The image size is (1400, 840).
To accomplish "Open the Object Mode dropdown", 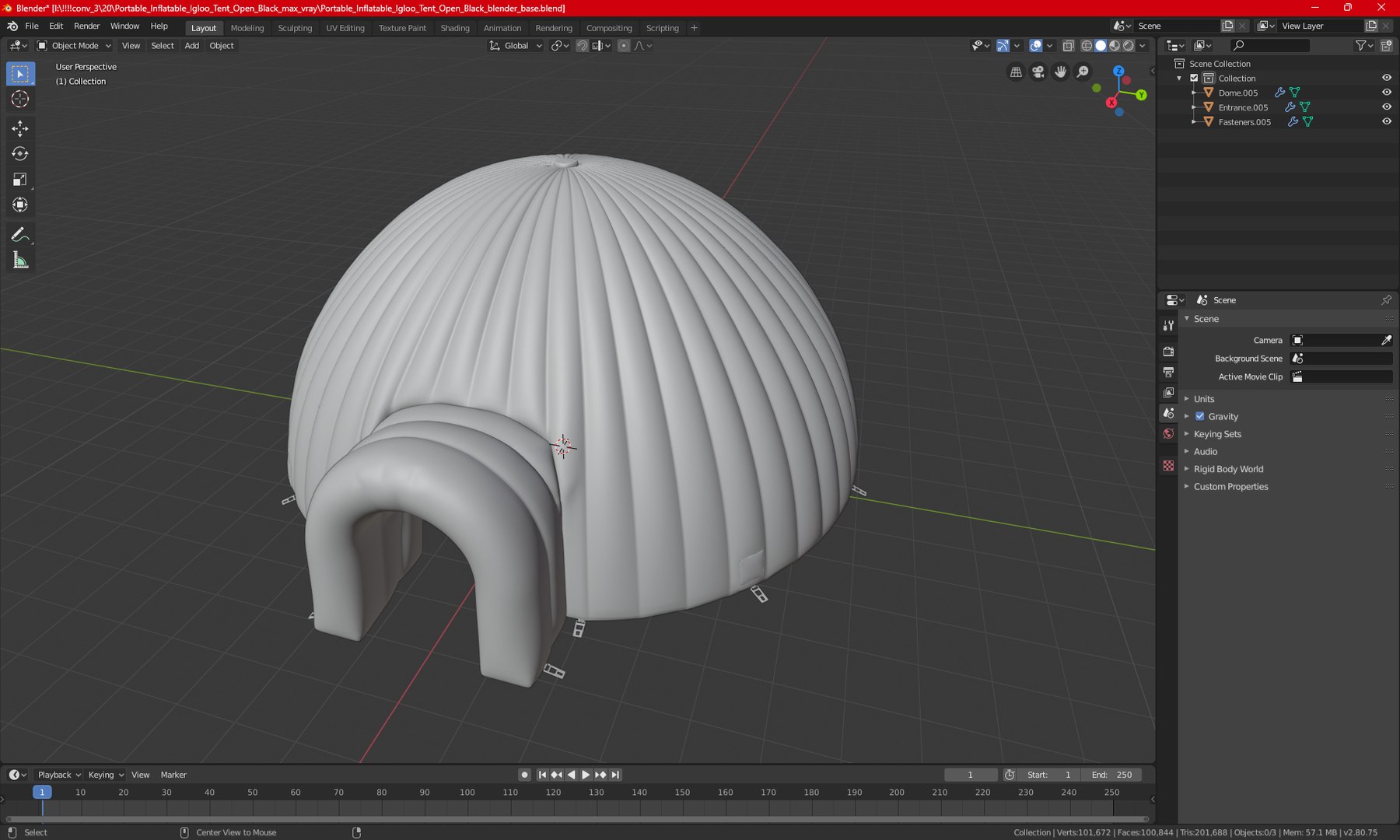I will (75, 46).
